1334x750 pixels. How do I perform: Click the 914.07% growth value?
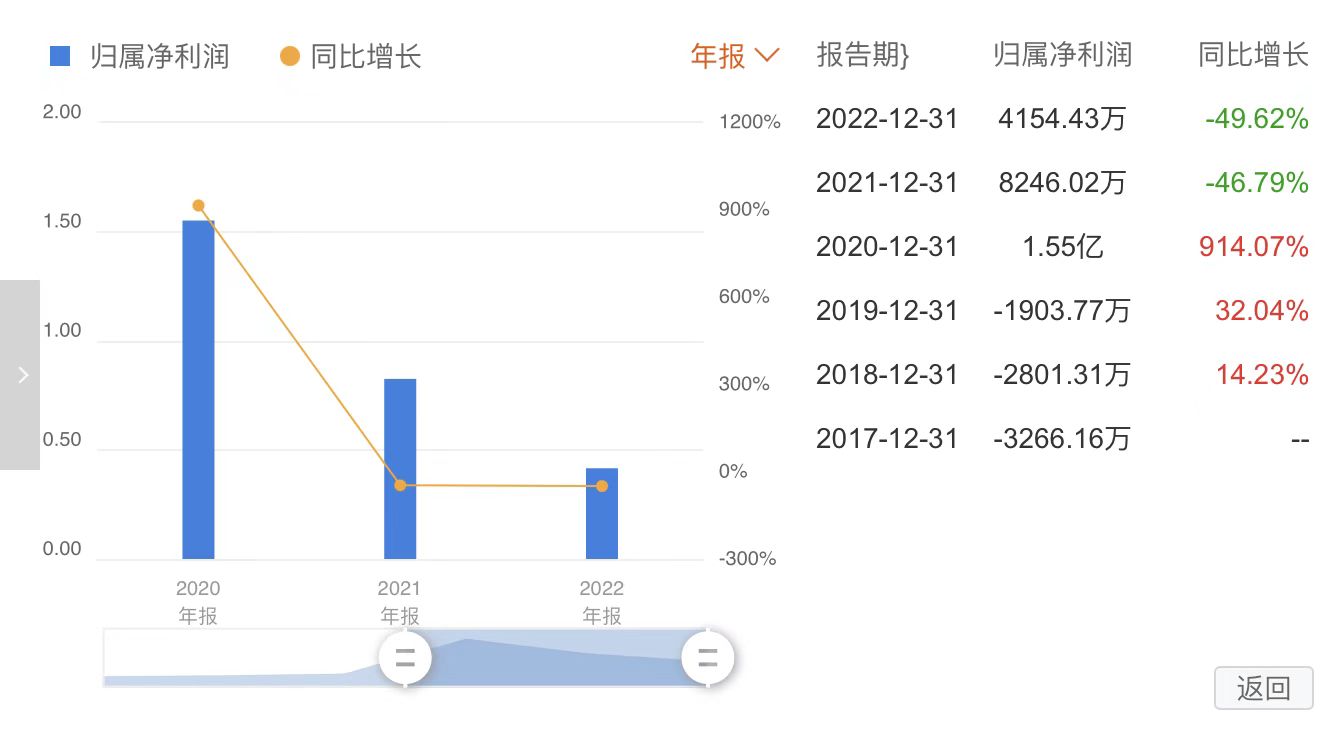click(x=1253, y=247)
